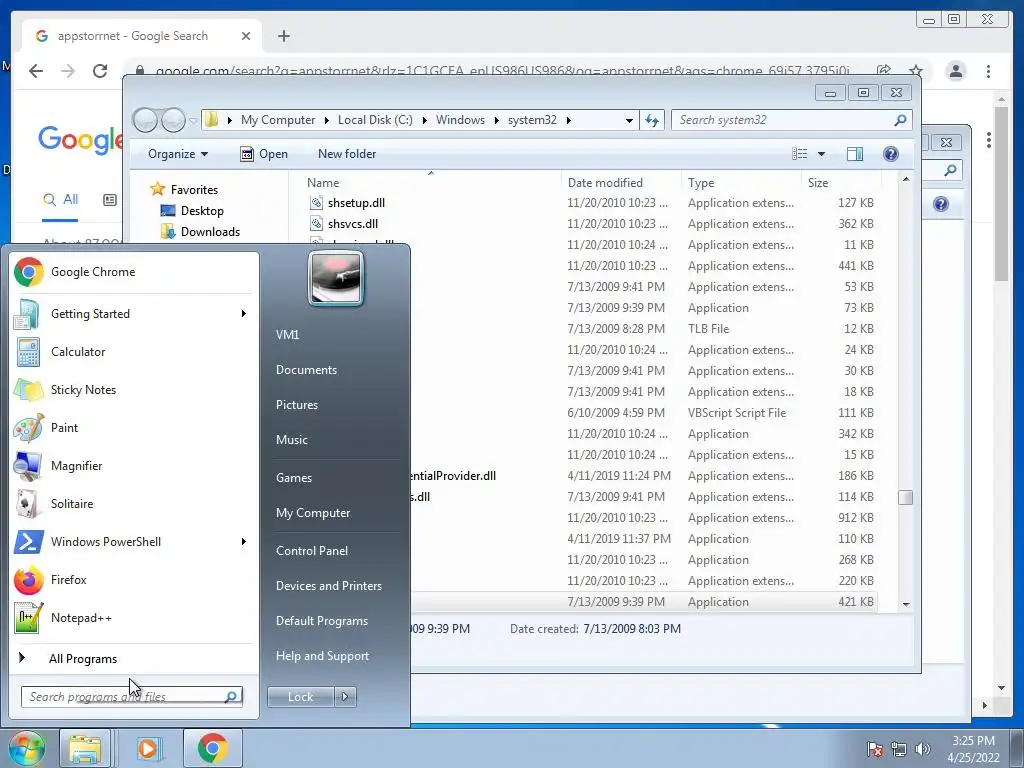
Task: Open Windows Explorer taskbar icon
Action: 85,748
